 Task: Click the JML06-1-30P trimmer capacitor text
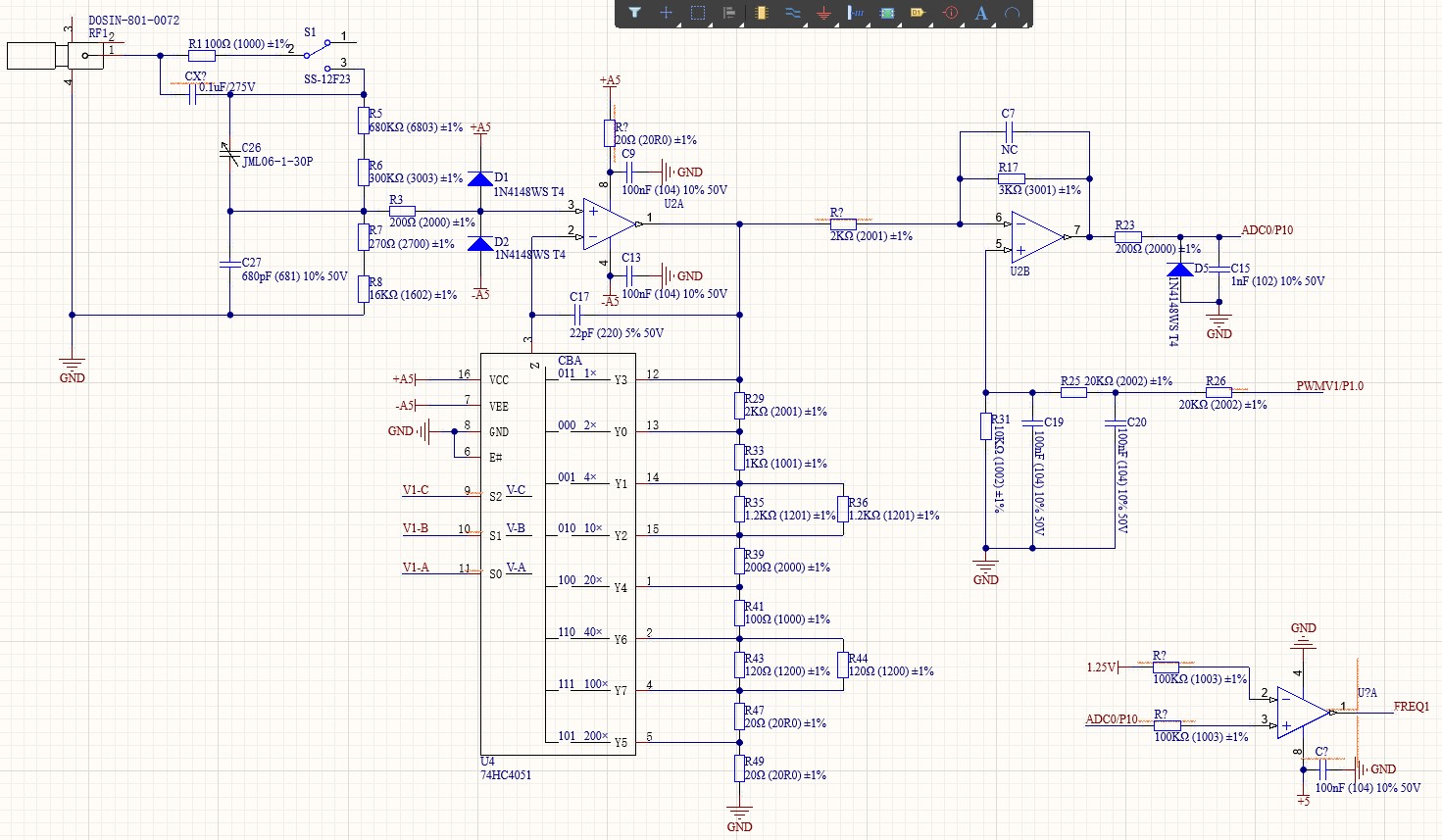coord(277,162)
